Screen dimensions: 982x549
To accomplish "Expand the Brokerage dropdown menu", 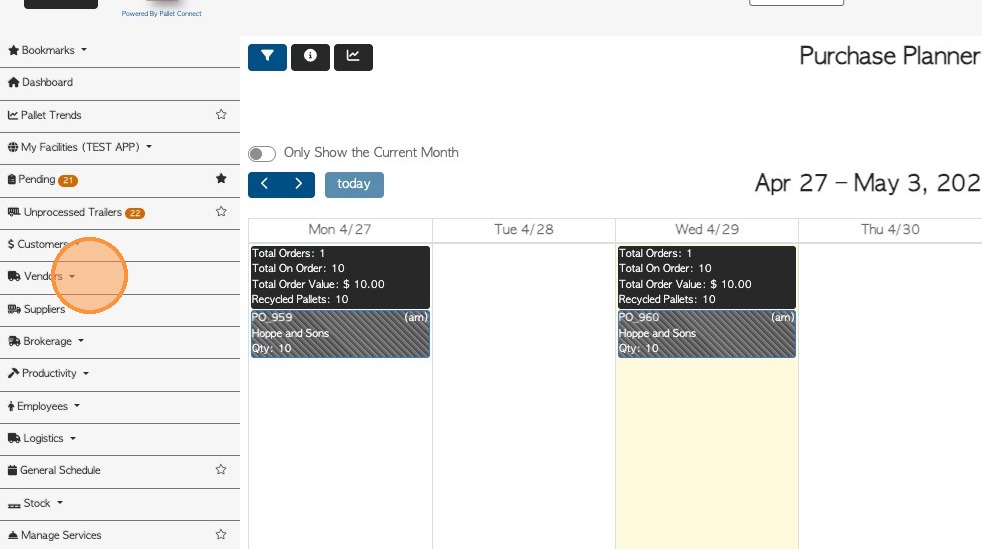I will (x=47, y=341).
